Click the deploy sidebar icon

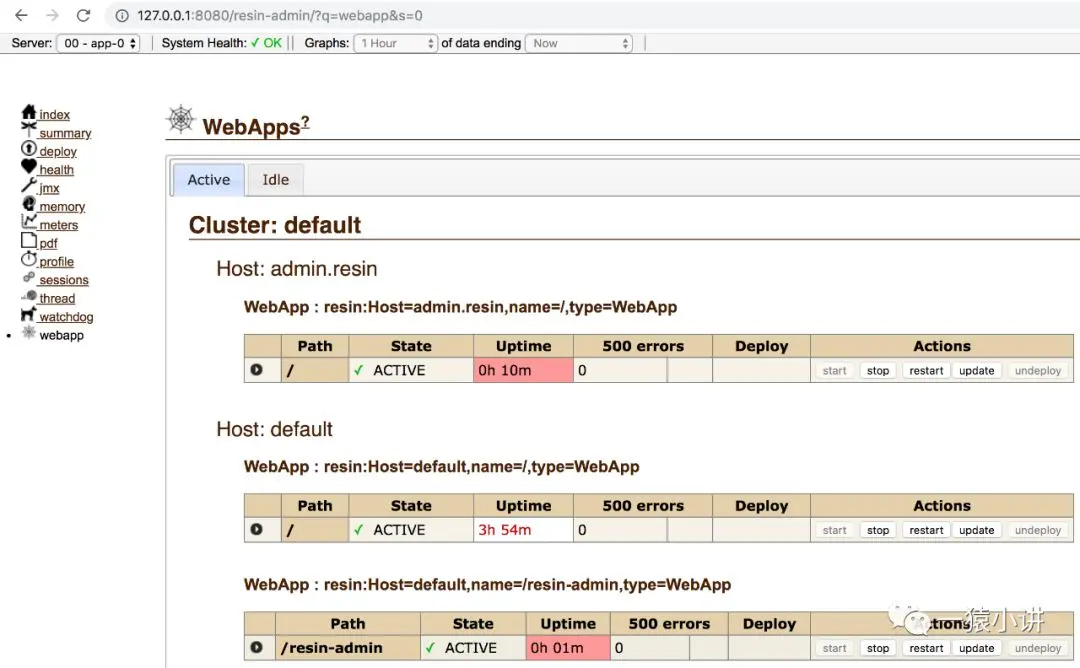click(x=28, y=148)
